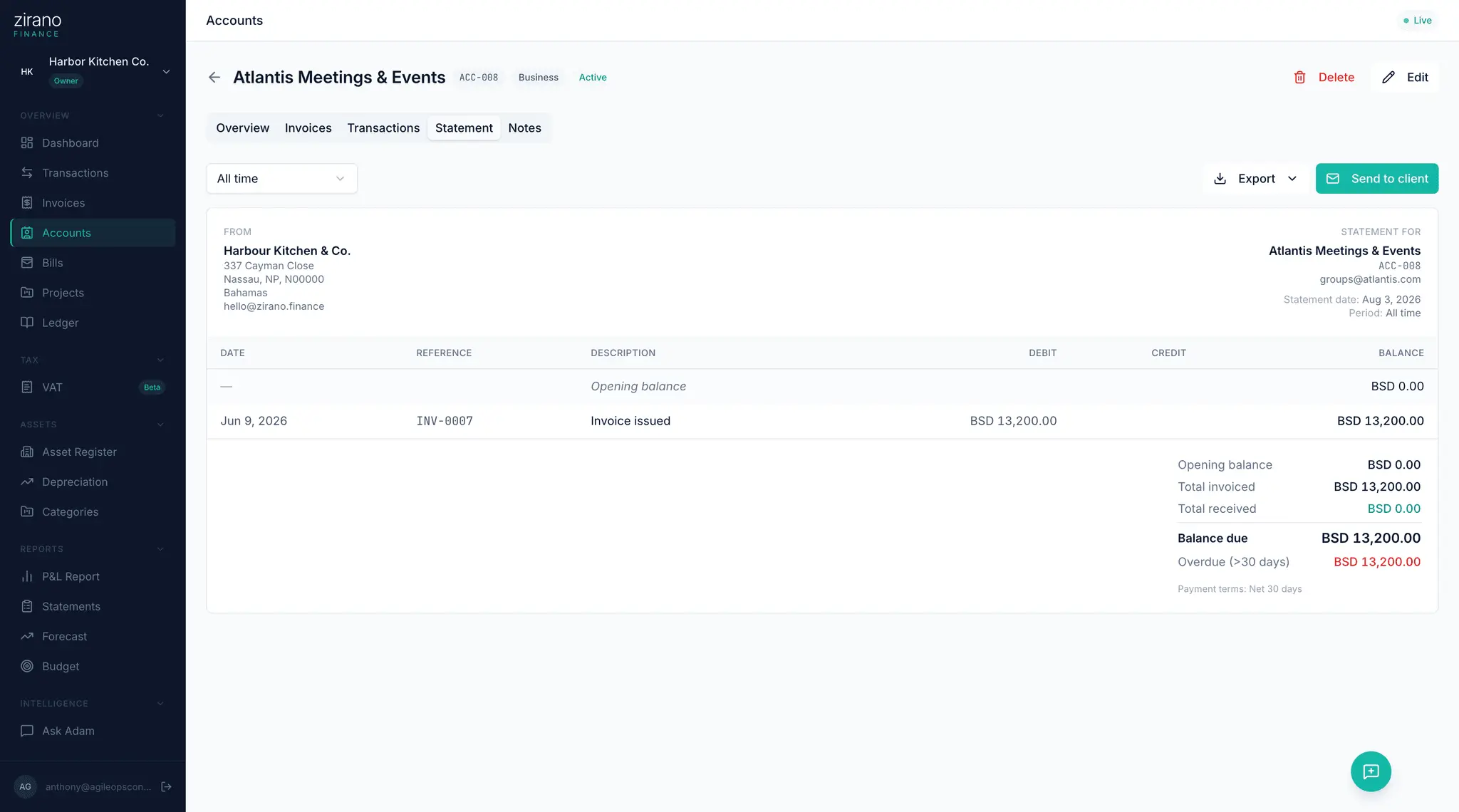The image size is (1459, 812).
Task: Click the Accounts icon in sidebar
Action: [27, 233]
